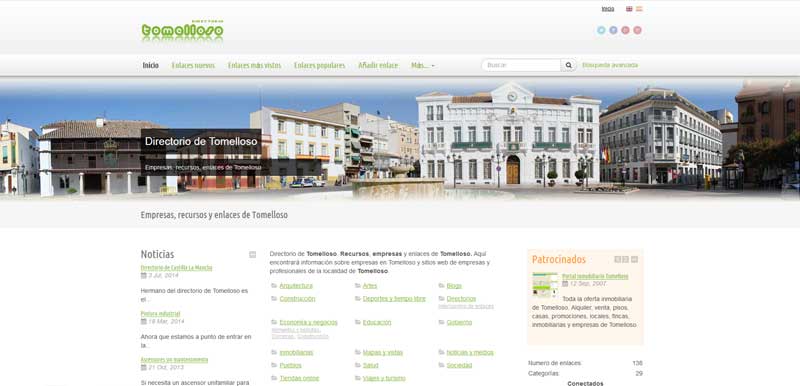Image resolution: width=800 pixels, height=386 pixels.
Task: Open Directorio de Castilla La Mancha news
Action: pyautogui.click(x=177, y=268)
